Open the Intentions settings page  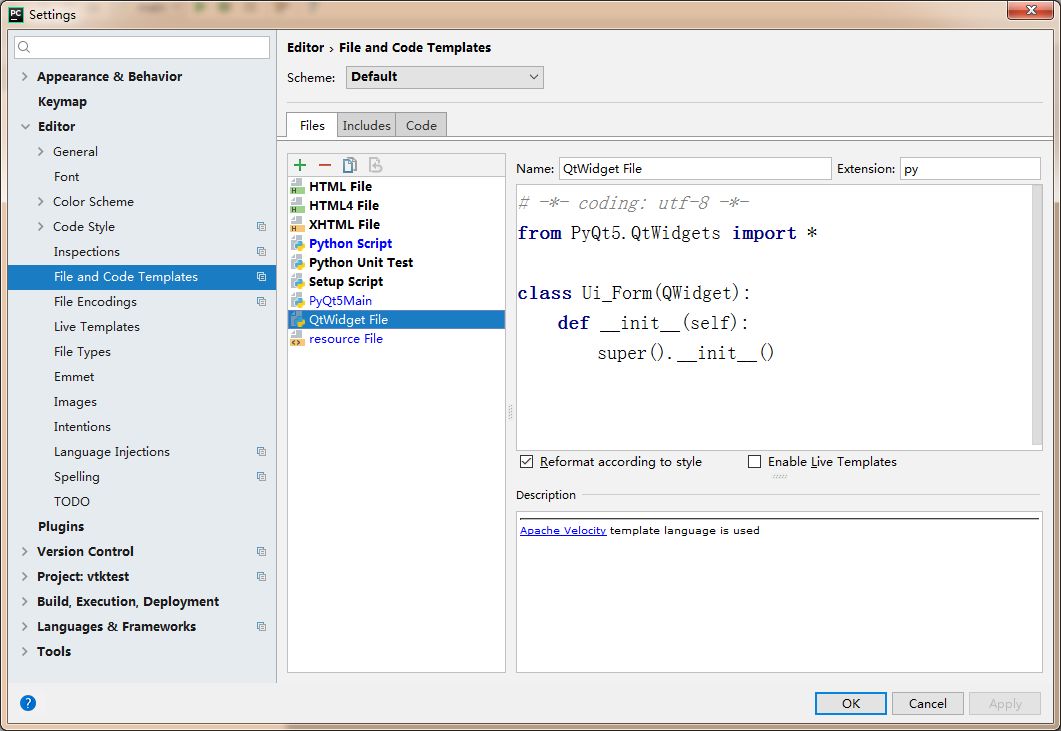pos(82,426)
